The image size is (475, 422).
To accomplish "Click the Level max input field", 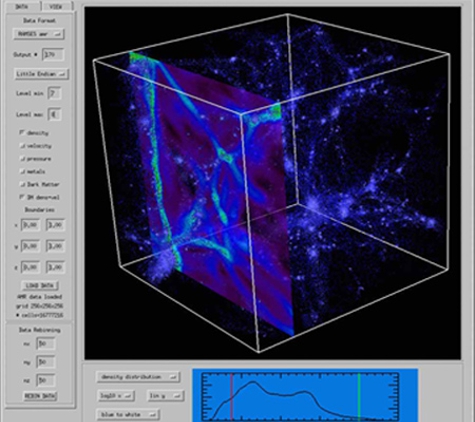I will click(54, 115).
